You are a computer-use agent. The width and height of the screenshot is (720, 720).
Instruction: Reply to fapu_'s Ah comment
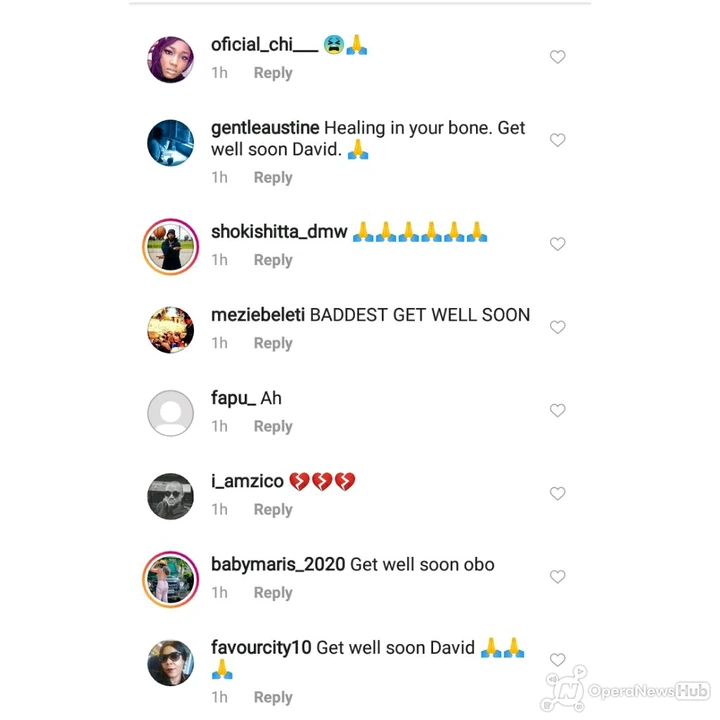(x=273, y=427)
